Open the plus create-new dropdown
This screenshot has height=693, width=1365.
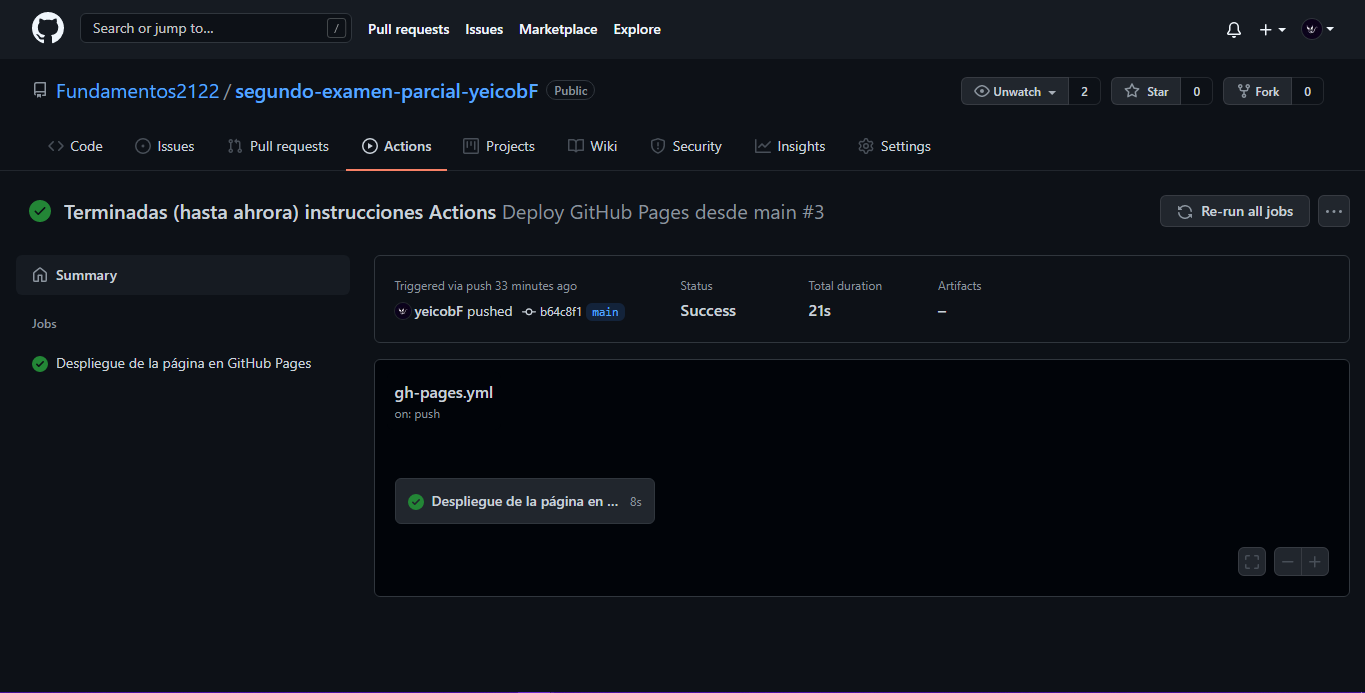click(1272, 30)
